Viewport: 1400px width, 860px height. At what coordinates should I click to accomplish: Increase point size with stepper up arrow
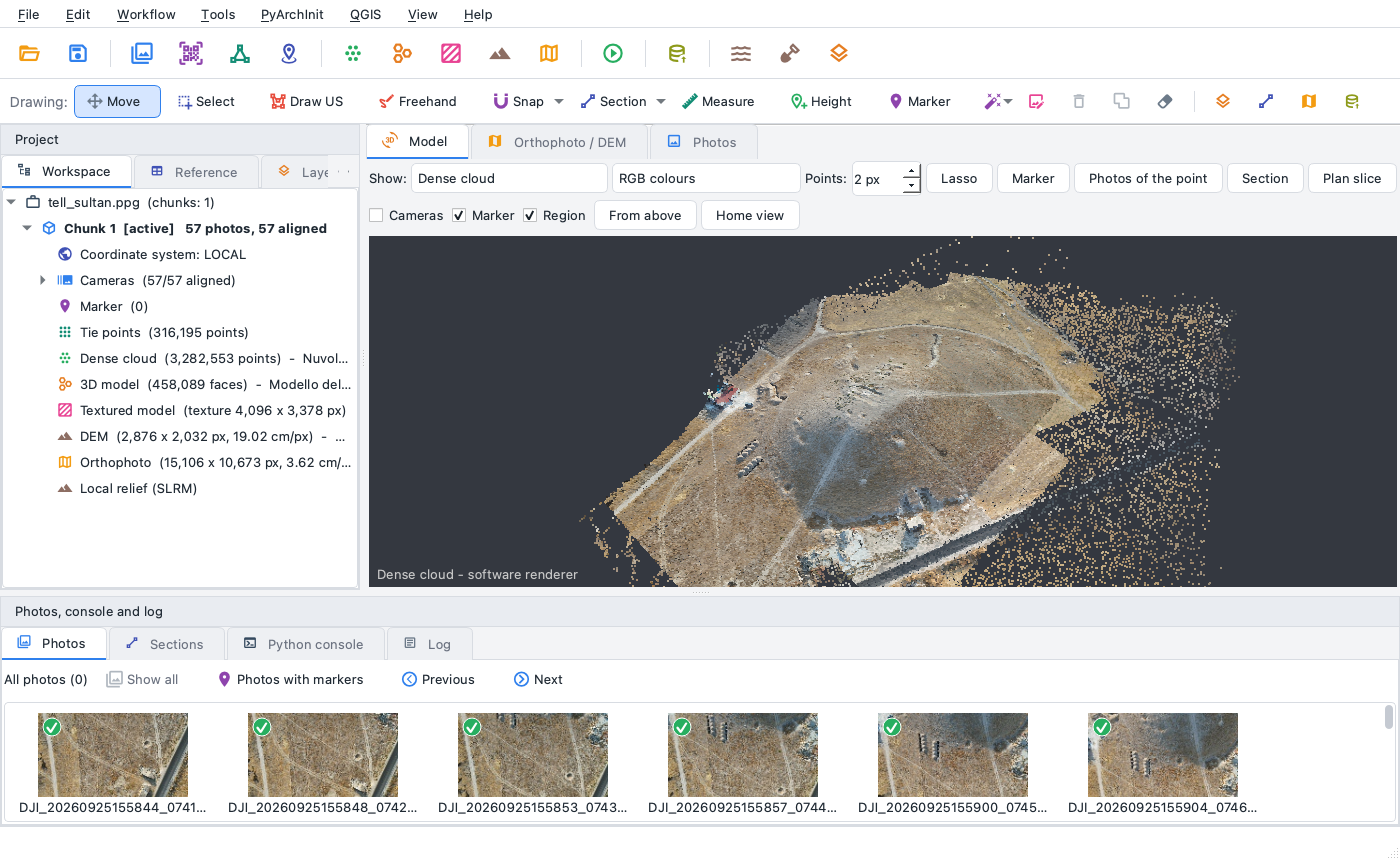(x=911, y=171)
